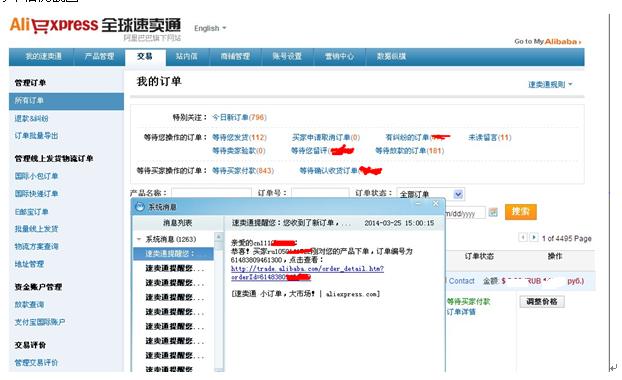Open 放款查询 in the sidebar

(29, 305)
